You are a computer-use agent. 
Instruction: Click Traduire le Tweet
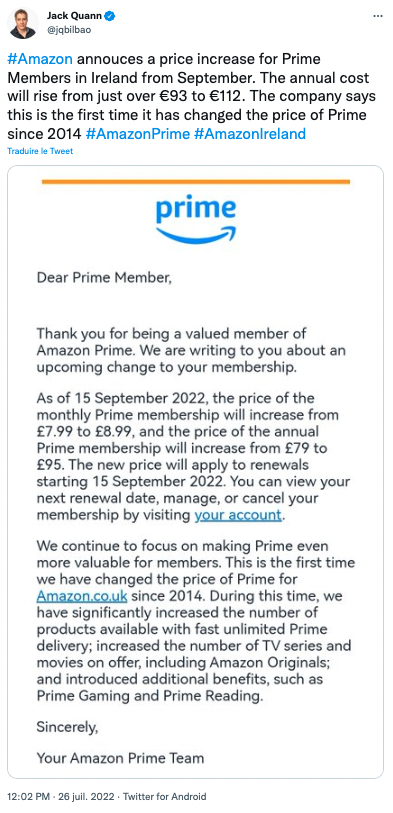pos(40,151)
